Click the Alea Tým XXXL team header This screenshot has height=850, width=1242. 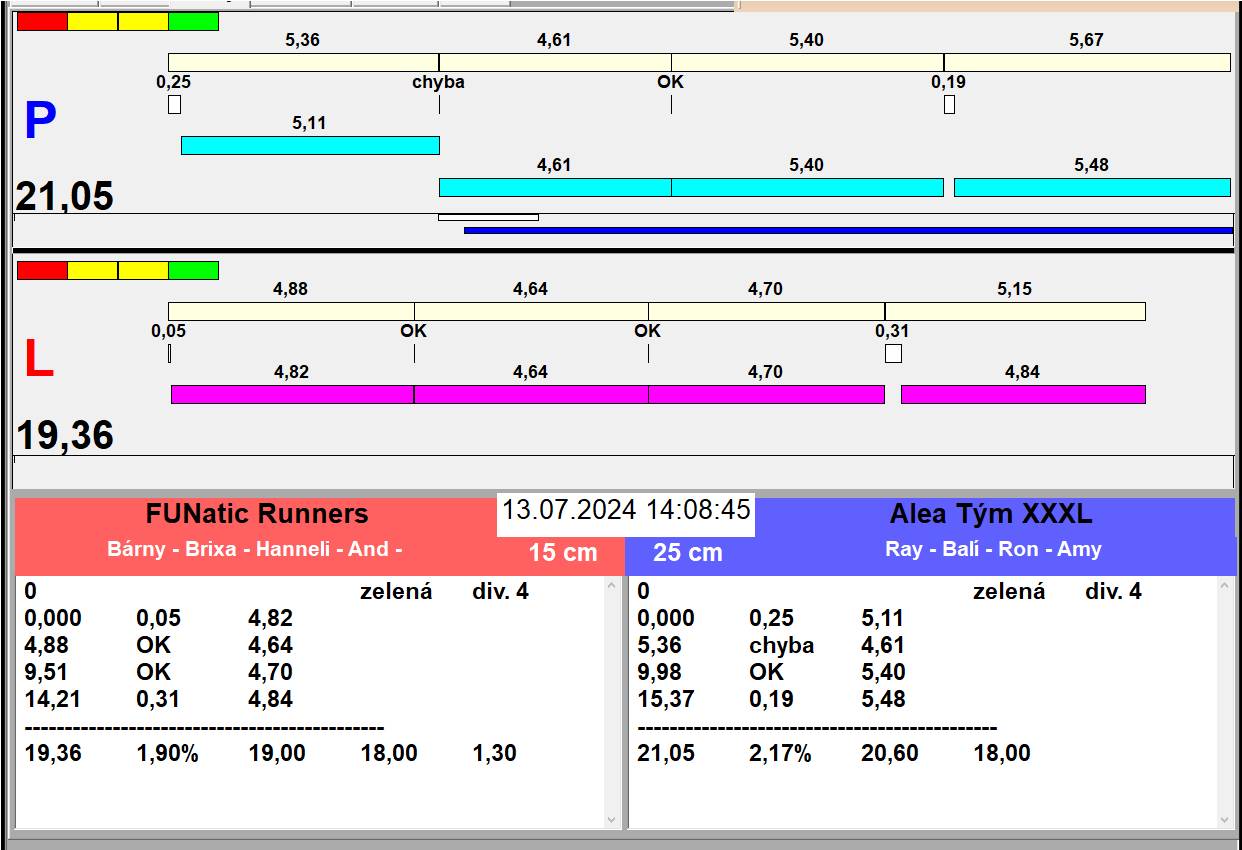coord(990,514)
